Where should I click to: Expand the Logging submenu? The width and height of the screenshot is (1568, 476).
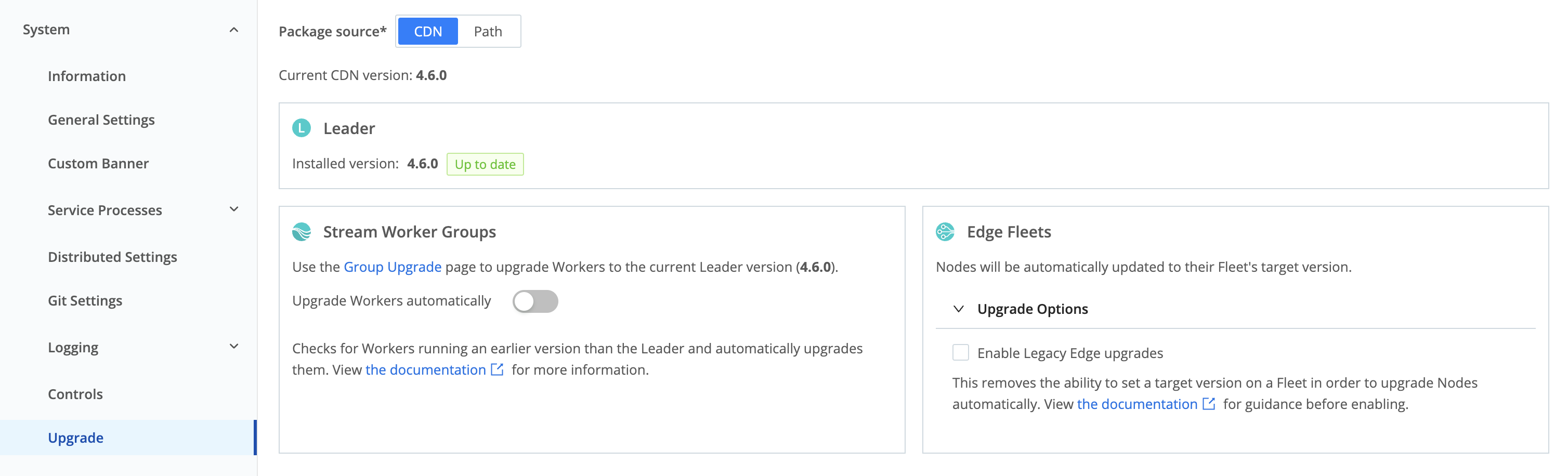[234, 347]
